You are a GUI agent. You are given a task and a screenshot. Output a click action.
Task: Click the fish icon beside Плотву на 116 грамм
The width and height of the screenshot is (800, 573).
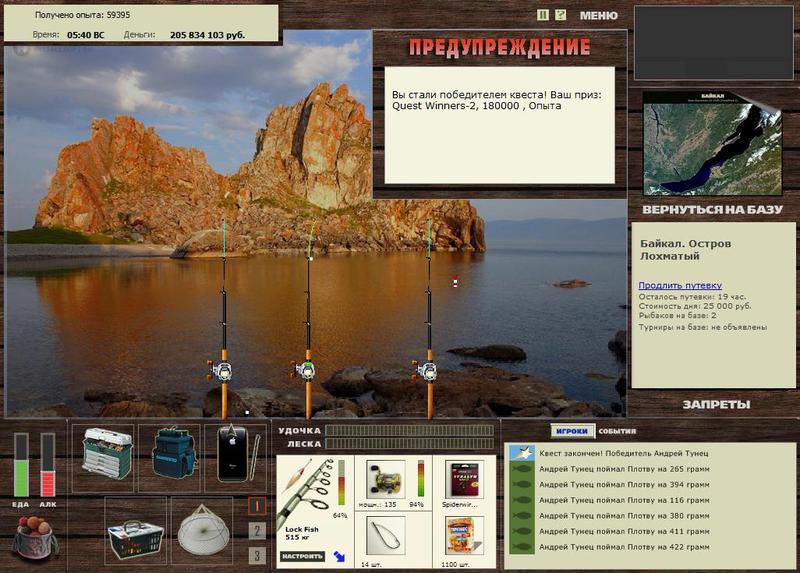522,500
